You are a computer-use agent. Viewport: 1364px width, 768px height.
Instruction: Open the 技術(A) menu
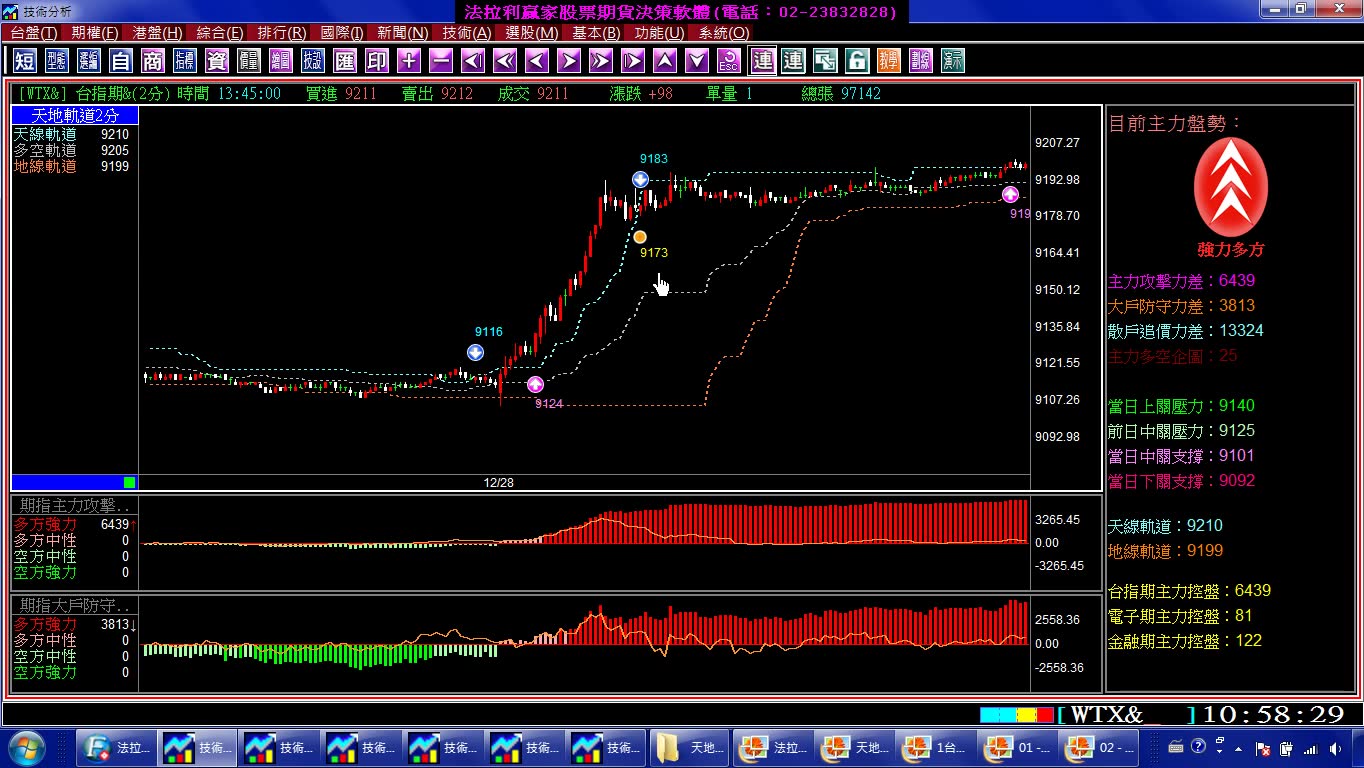coord(467,33)
